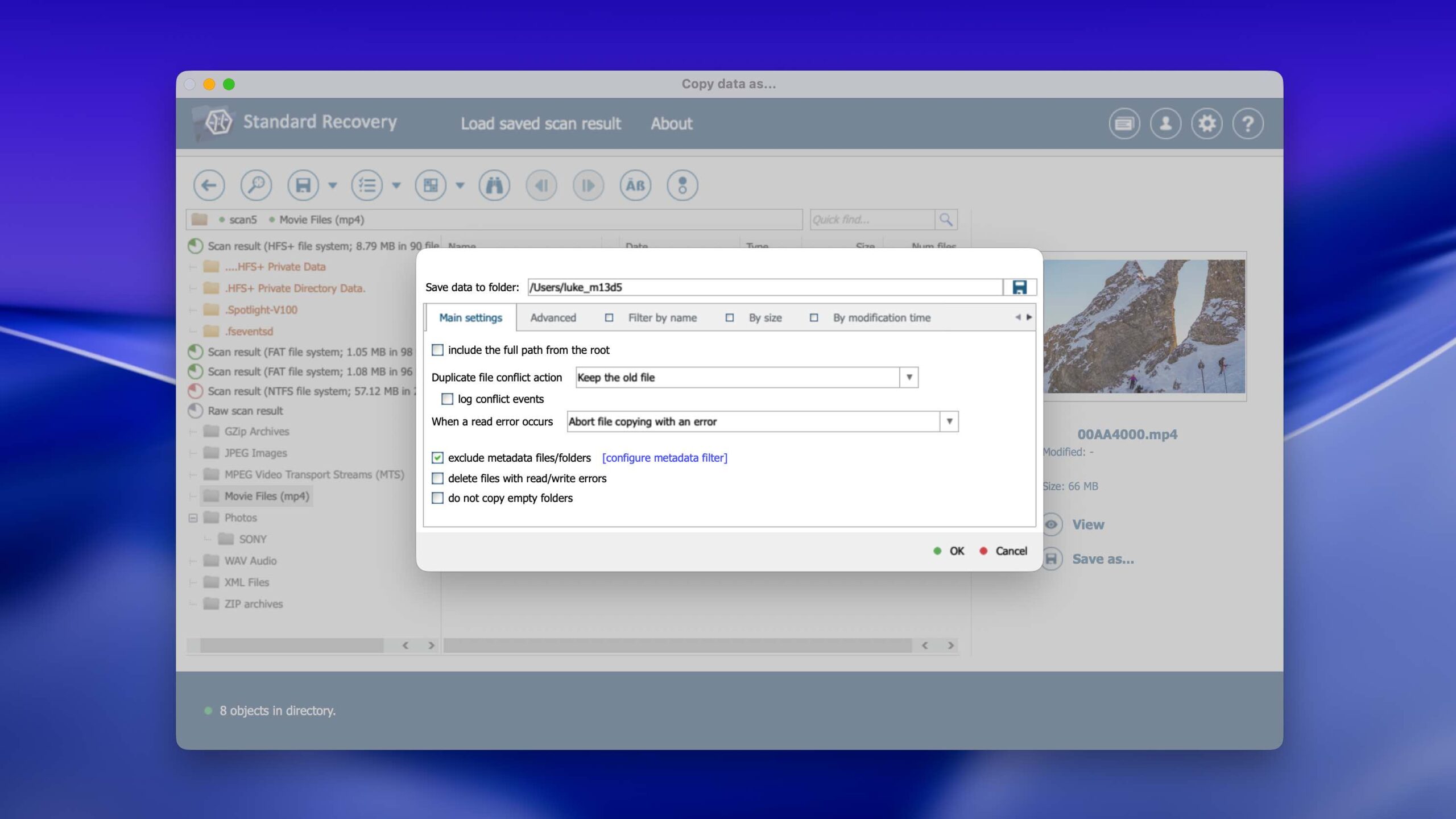Enable include full path from root
This screenshot has height=819, width=1456.
point(437,350)
